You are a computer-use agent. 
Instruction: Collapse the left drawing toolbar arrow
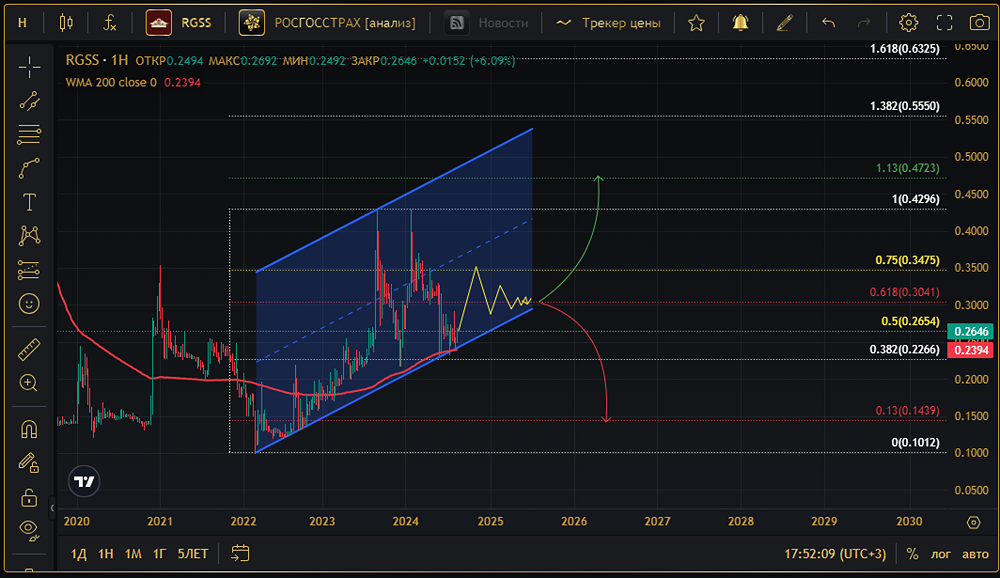pos(52,508)
